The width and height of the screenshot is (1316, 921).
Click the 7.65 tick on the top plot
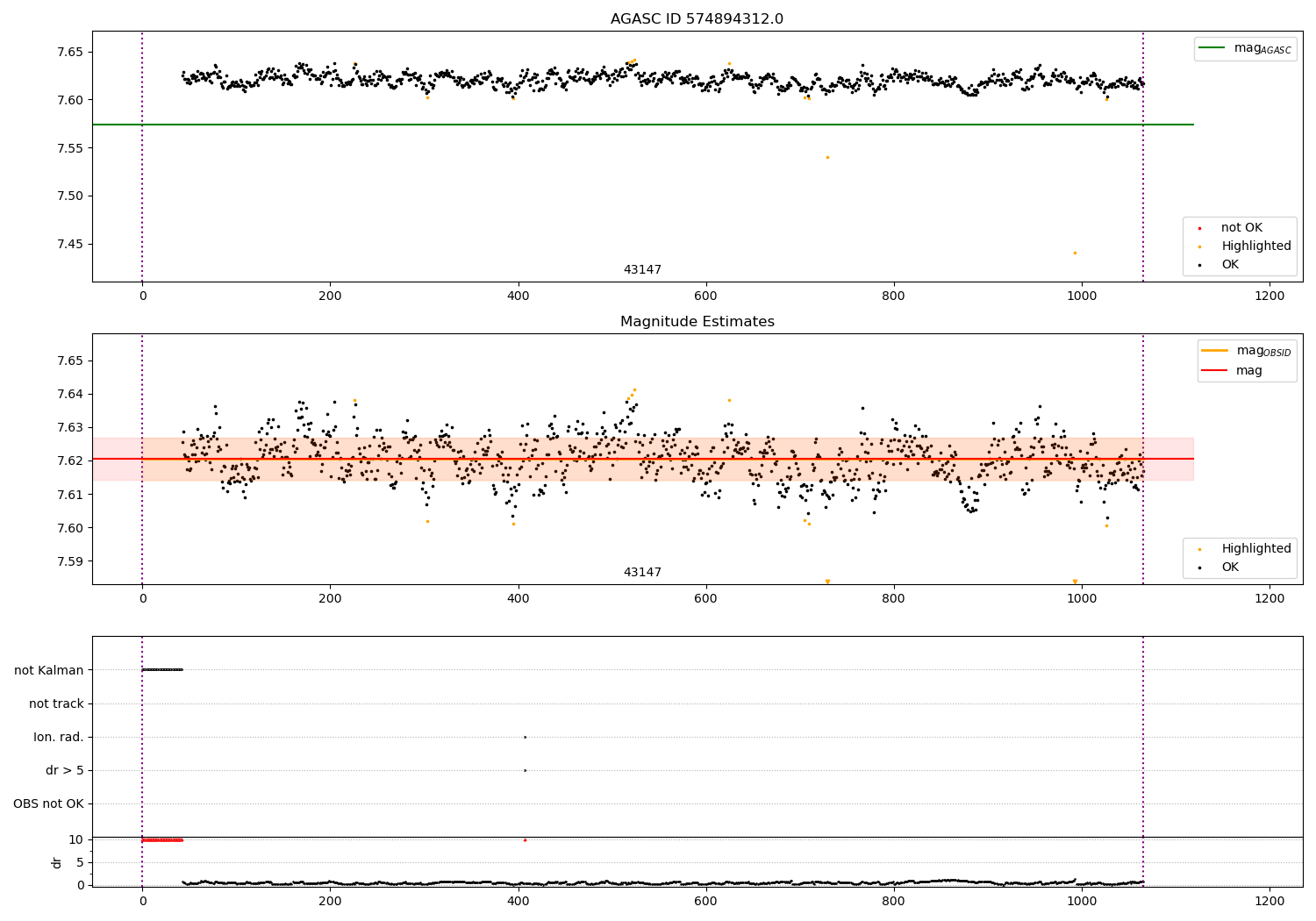pos(69,53)
